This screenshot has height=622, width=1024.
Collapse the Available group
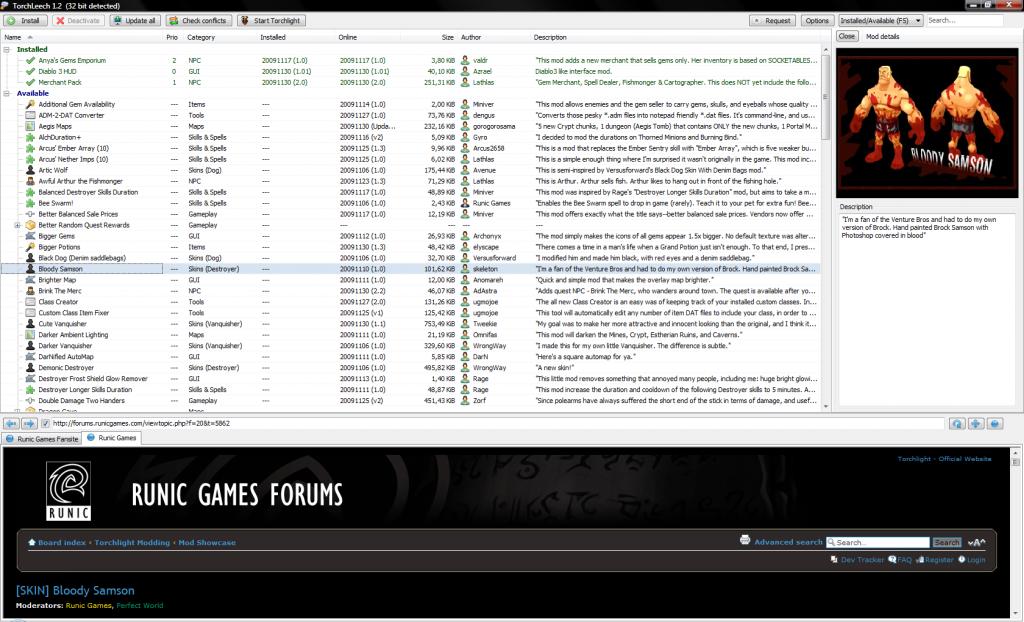coord(7,93)
